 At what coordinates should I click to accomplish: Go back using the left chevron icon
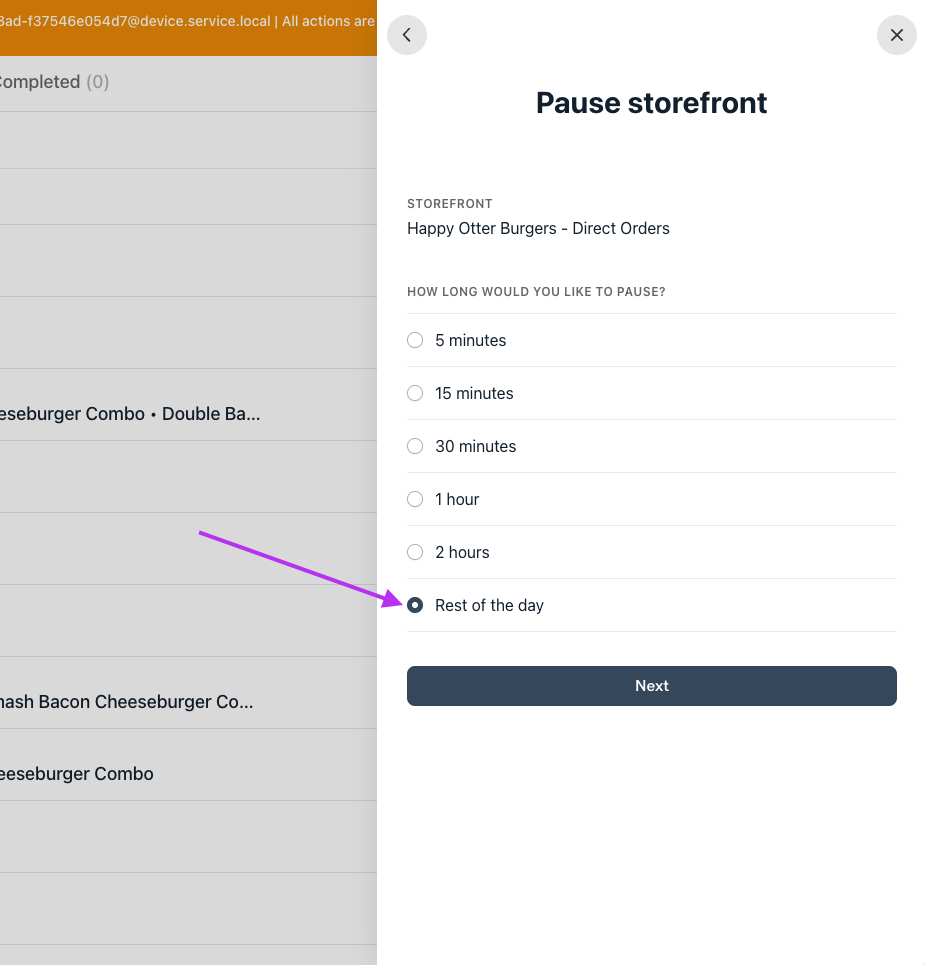(x=406, y=35)
